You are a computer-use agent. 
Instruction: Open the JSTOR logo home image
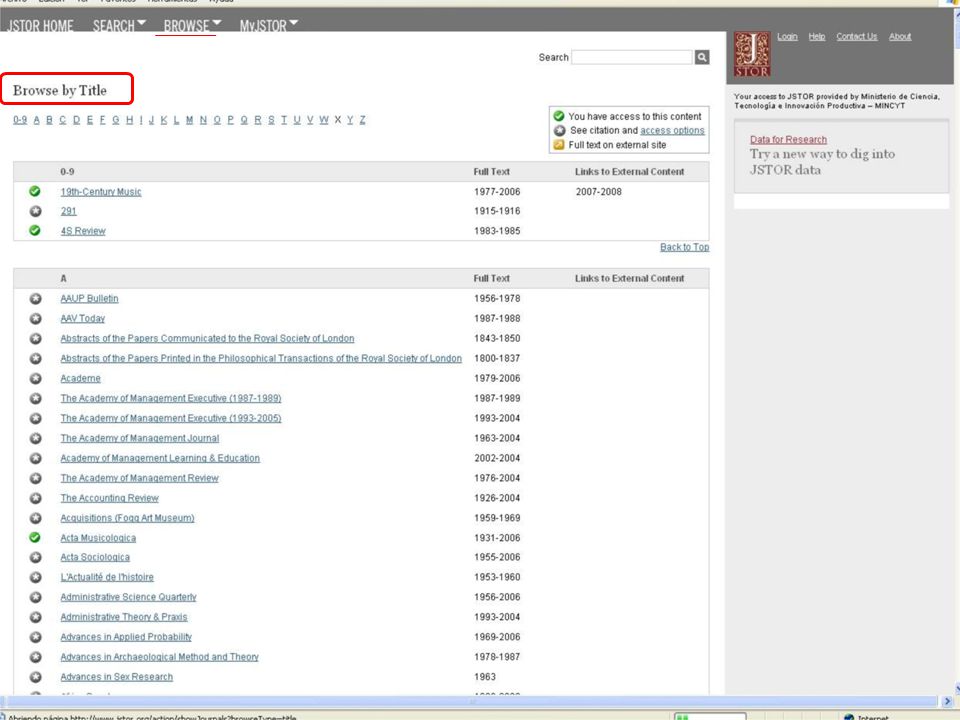coord(752,54)
